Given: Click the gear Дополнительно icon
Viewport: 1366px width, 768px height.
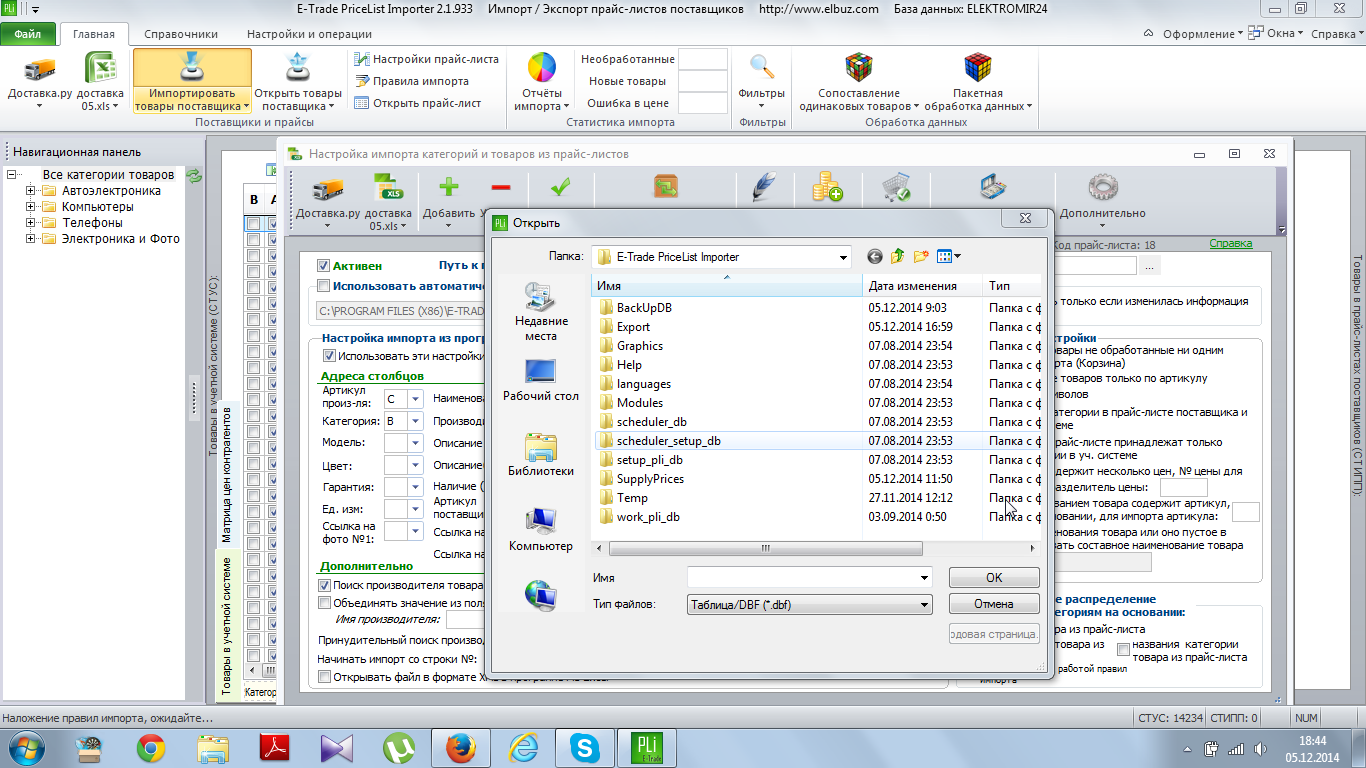Looking at the screenshot, I should click(x=1102, y=187).
